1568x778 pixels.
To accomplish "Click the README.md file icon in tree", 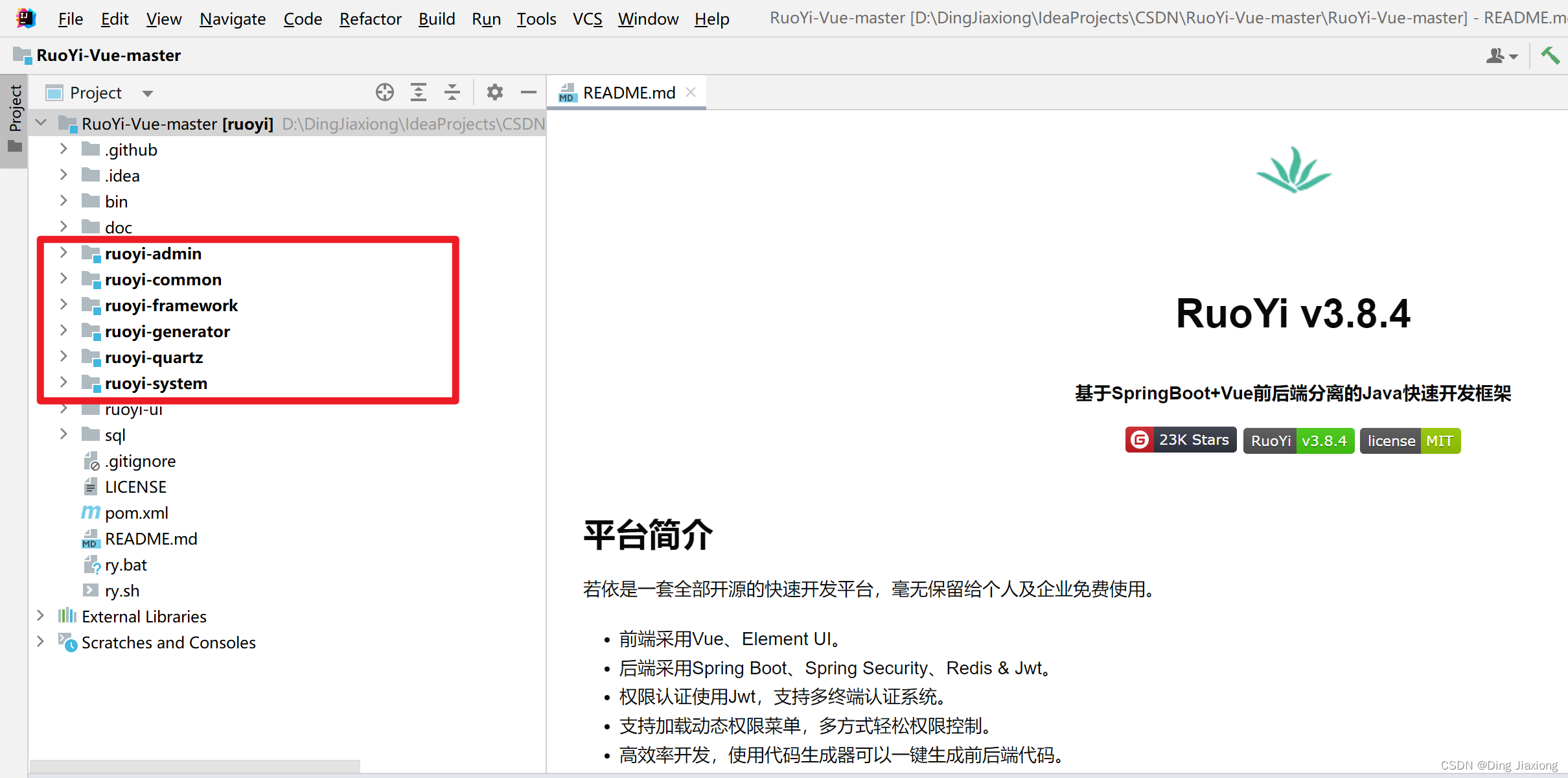I will pos(90,539).
